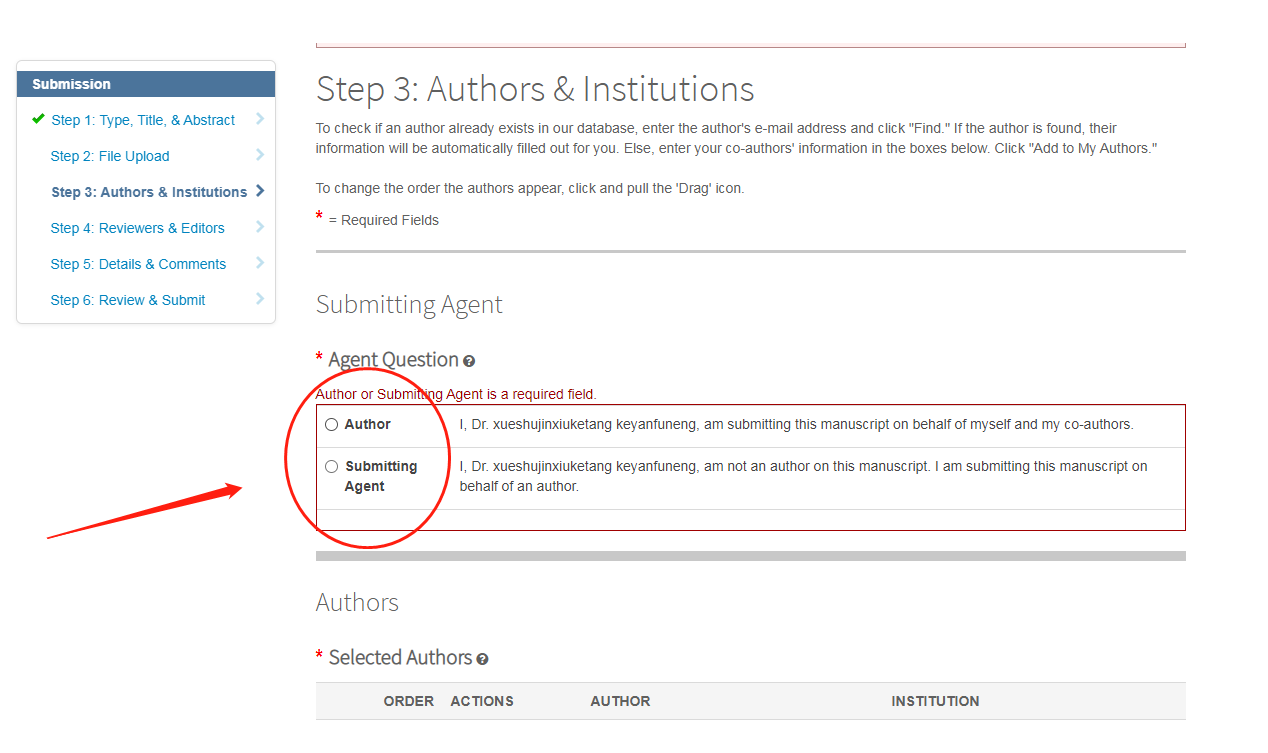Click the Step 3: Authors & Institutions heading

[535, 89]
